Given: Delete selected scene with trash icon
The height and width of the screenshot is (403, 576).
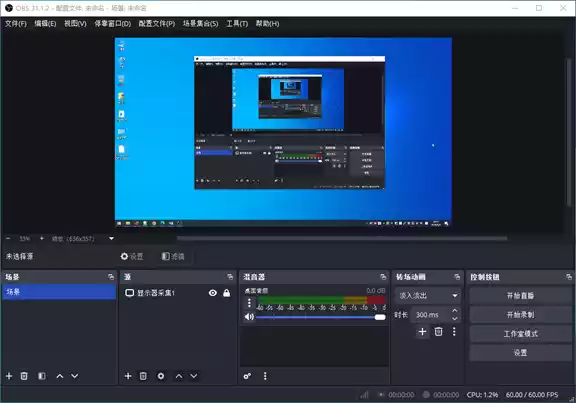Looking at the screenshot, I should point(24,376).
